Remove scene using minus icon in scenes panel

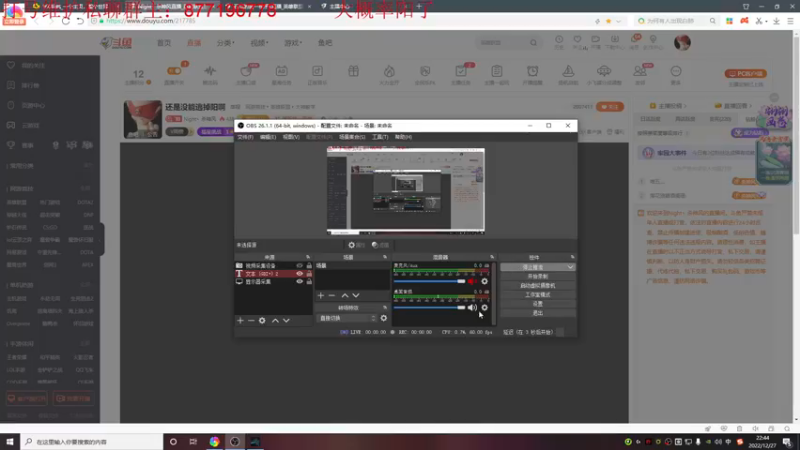(332, 295)
